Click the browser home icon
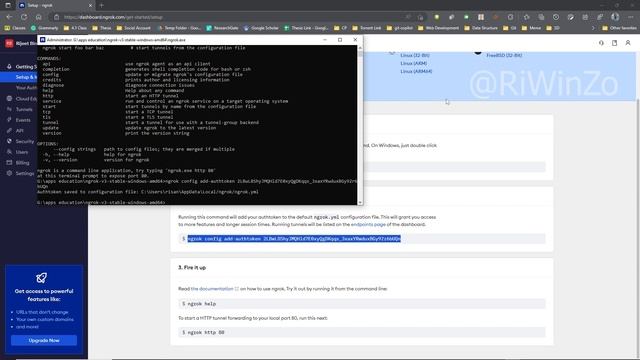Viewport: 640px width, 360px height. 38,17
